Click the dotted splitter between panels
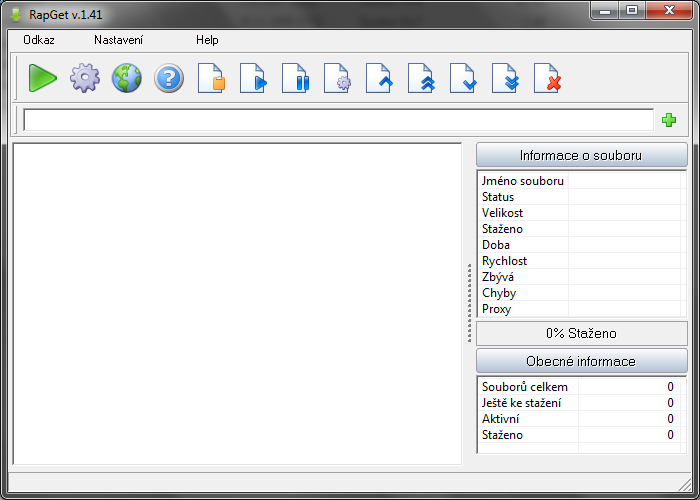 click(469, 304)
